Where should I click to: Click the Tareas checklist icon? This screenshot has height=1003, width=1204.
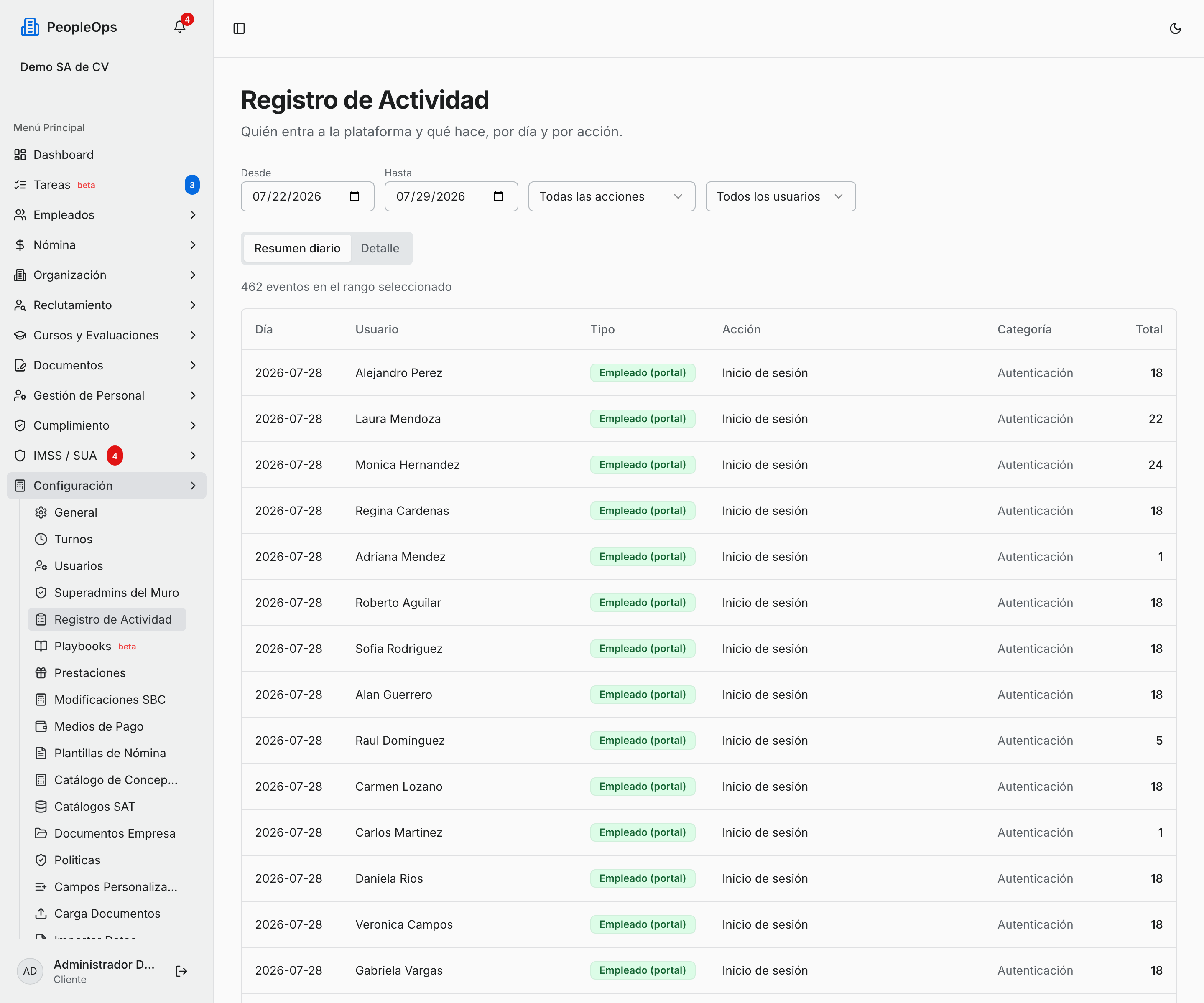(x=20, y=185)
